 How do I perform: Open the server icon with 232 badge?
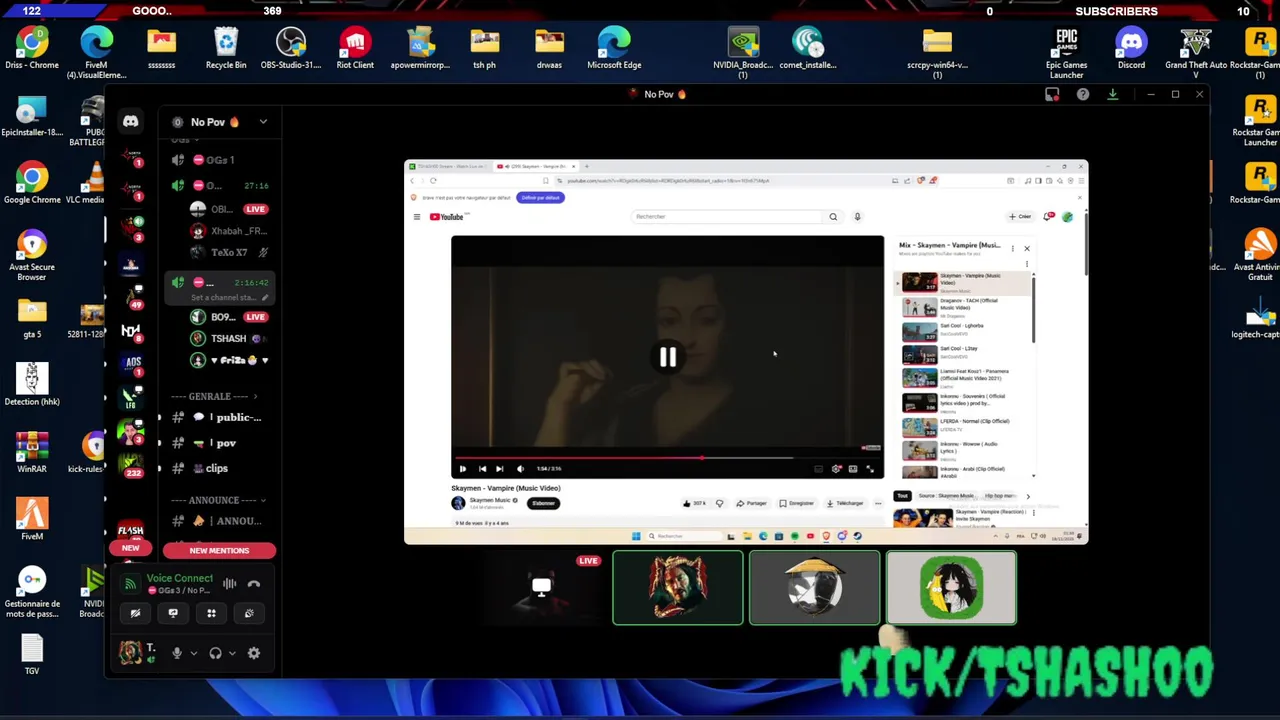pos(130,465)
